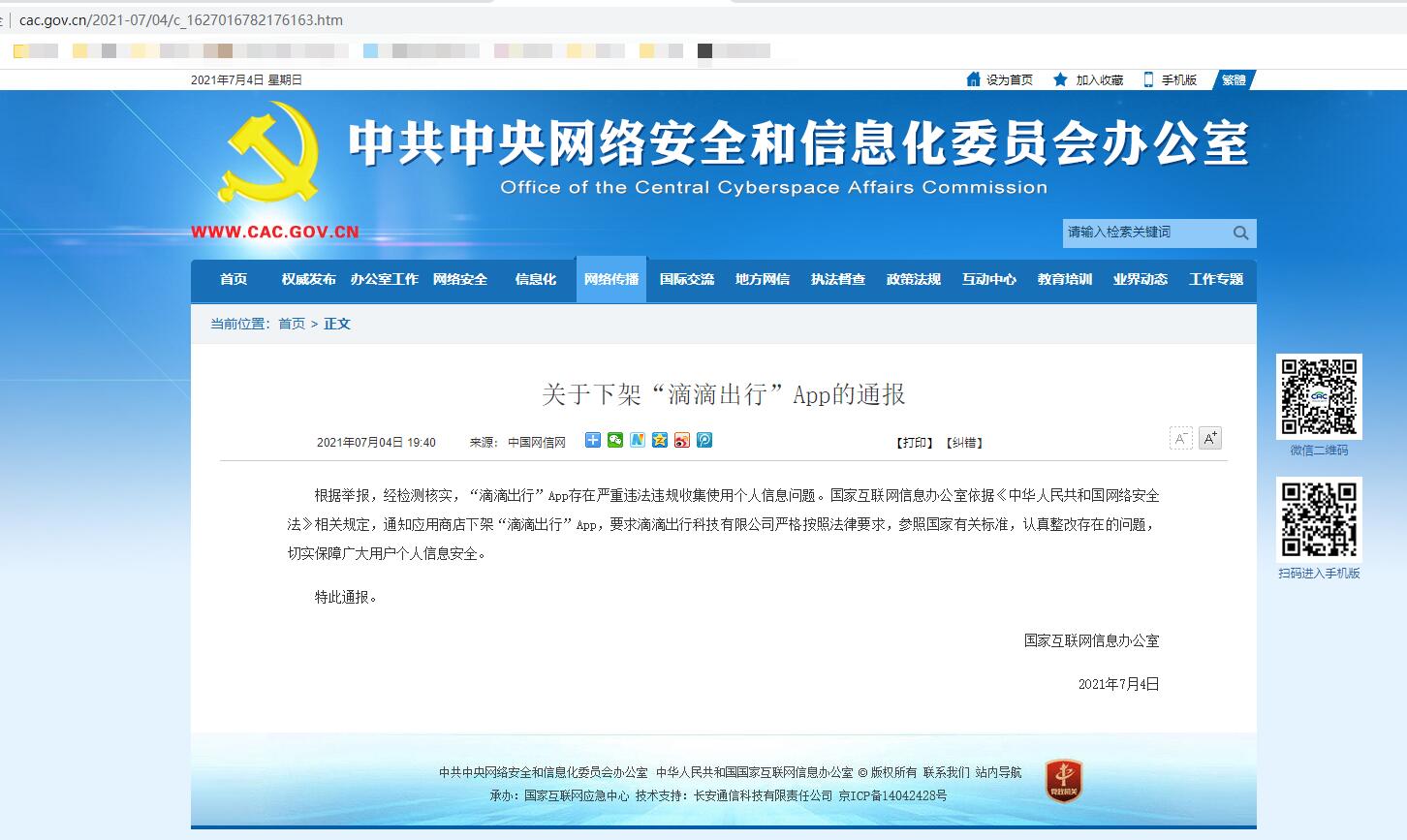Open the 国际交流 menu item

687,279
